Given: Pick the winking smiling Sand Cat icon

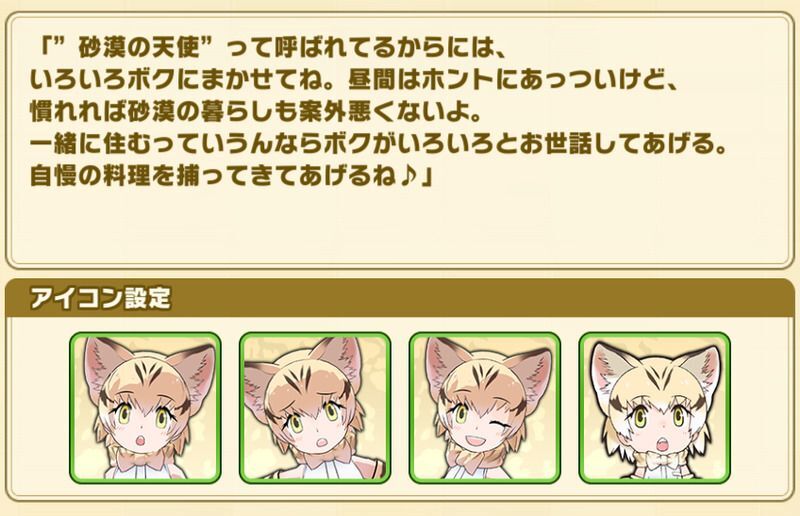Looking at the screenshot, I should 485,407.
